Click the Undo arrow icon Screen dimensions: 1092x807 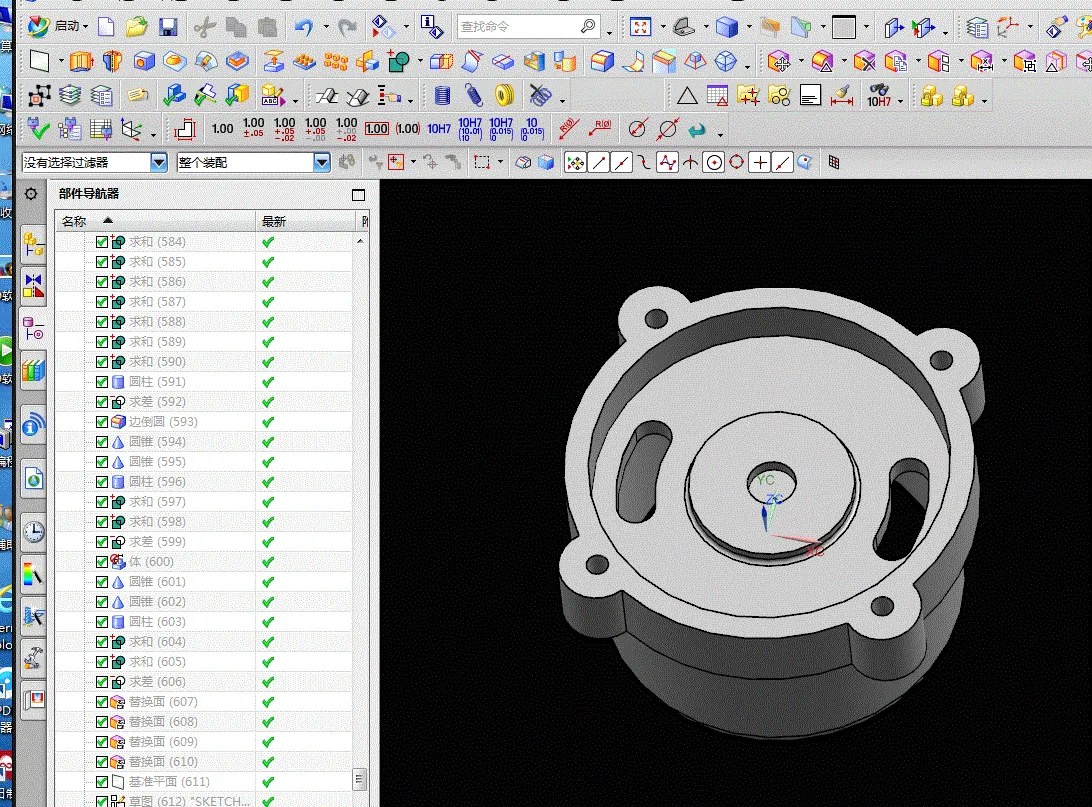305,27
